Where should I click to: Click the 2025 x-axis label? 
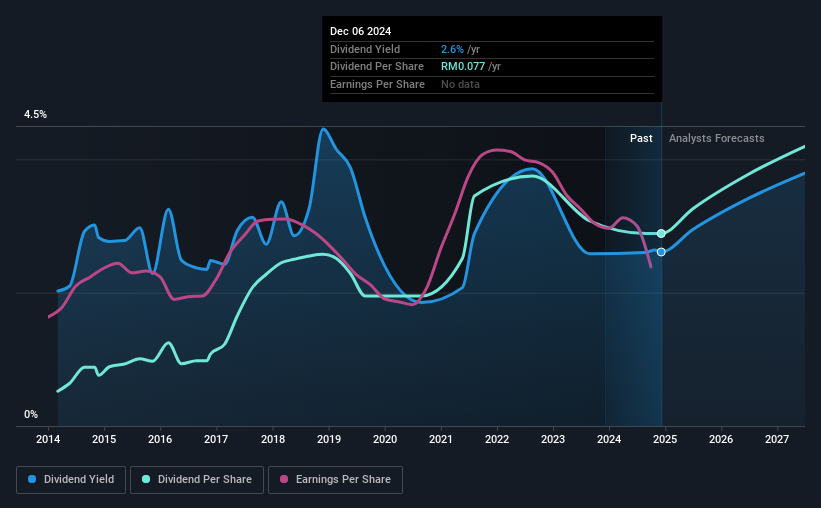(x=665, y=439)
